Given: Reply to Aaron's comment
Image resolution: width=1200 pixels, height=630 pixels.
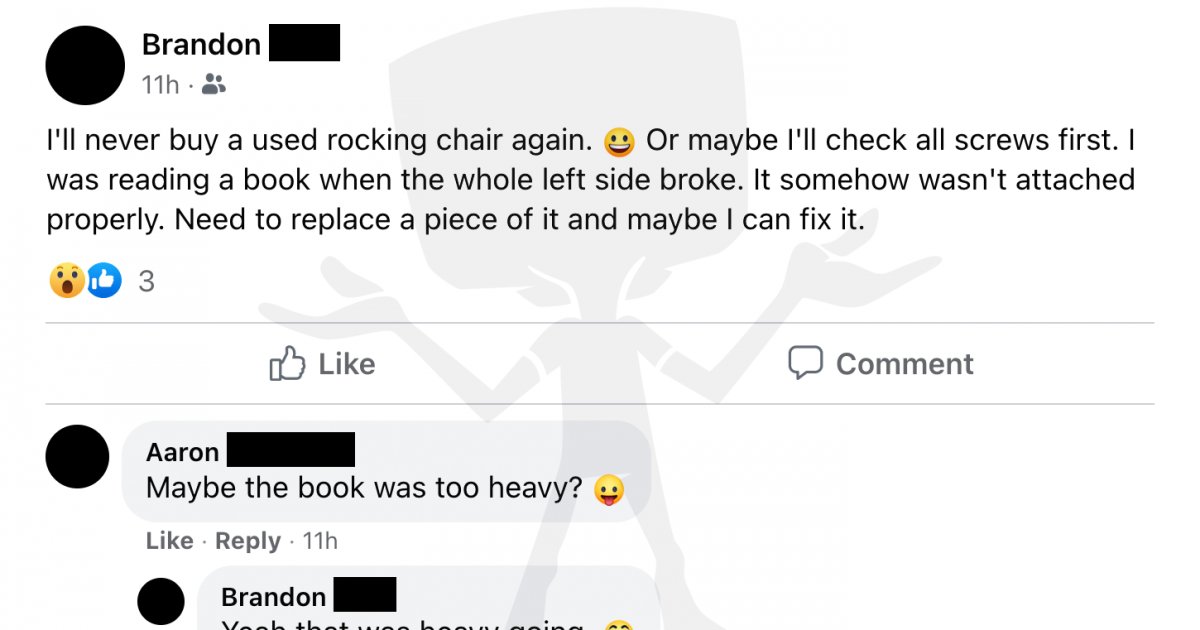Looking at the screenshot, I should (248, 541).
